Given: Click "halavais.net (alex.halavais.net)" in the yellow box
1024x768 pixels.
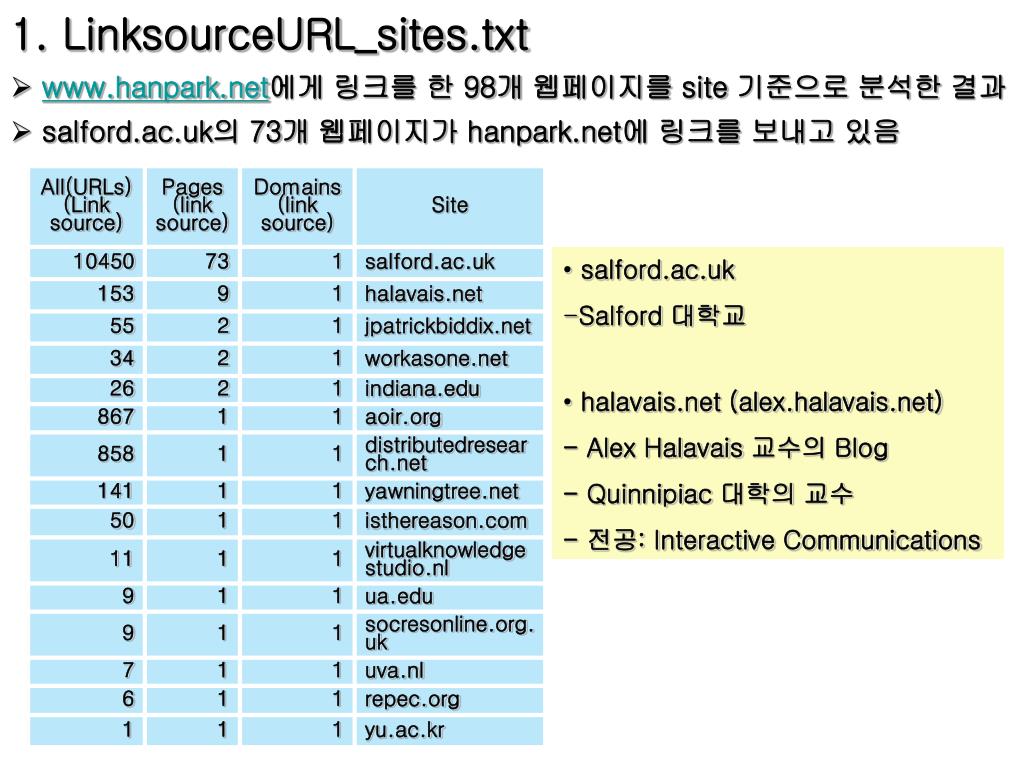Looking at the screenshot, I should pos(753,402).
